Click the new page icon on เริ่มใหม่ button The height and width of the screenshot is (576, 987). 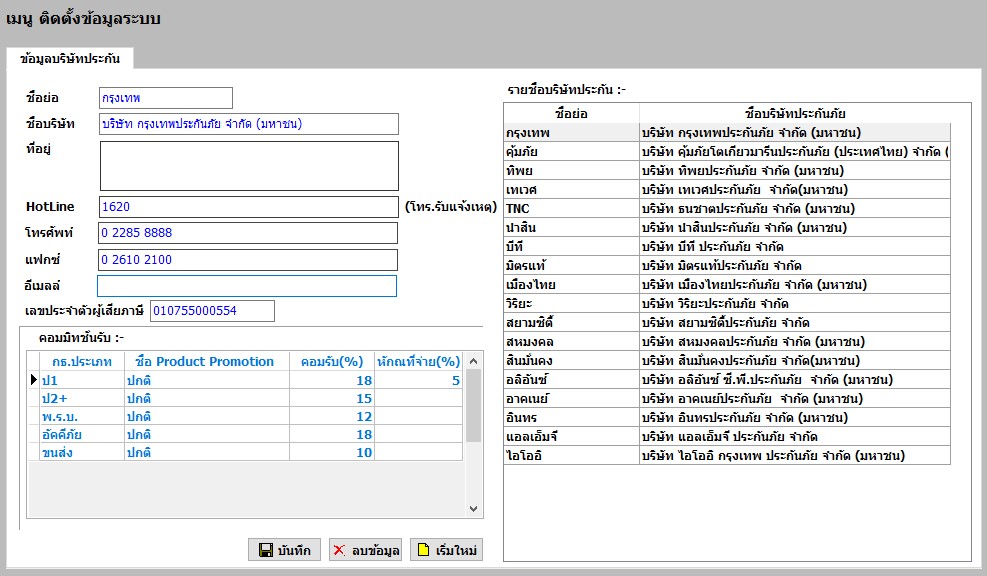(424, 550)
